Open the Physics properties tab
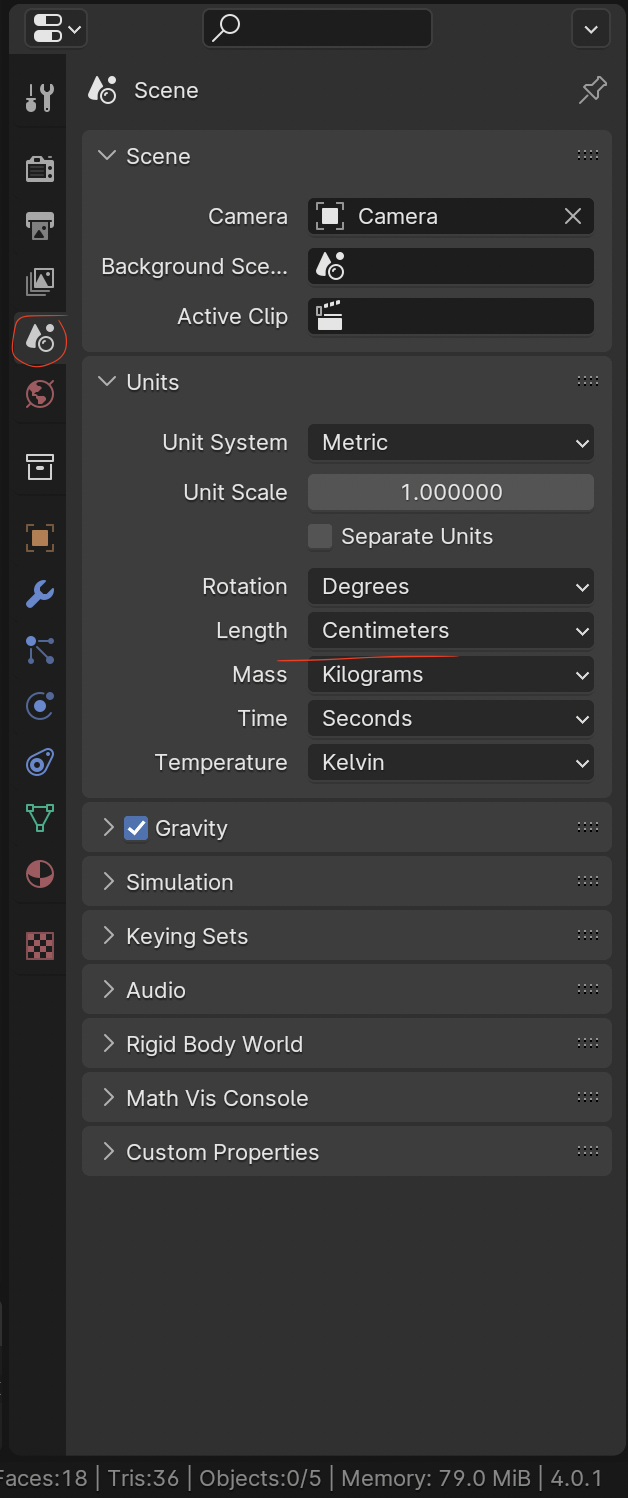Screen dimensions: 628x1498 click(x=39, y=706)
